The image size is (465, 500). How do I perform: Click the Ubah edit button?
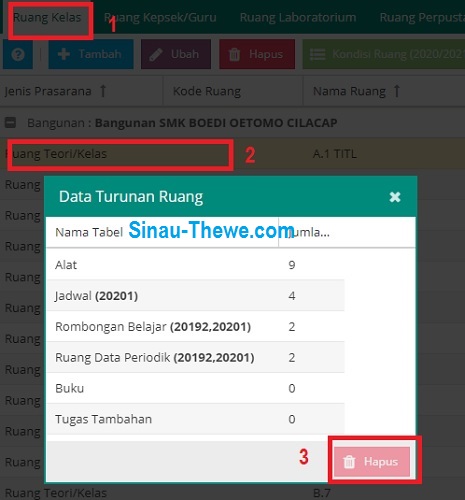coord(176,54)
